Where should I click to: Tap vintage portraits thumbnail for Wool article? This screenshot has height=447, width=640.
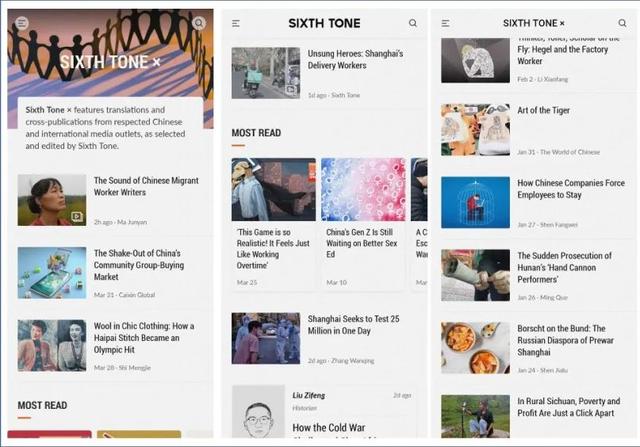52,345
